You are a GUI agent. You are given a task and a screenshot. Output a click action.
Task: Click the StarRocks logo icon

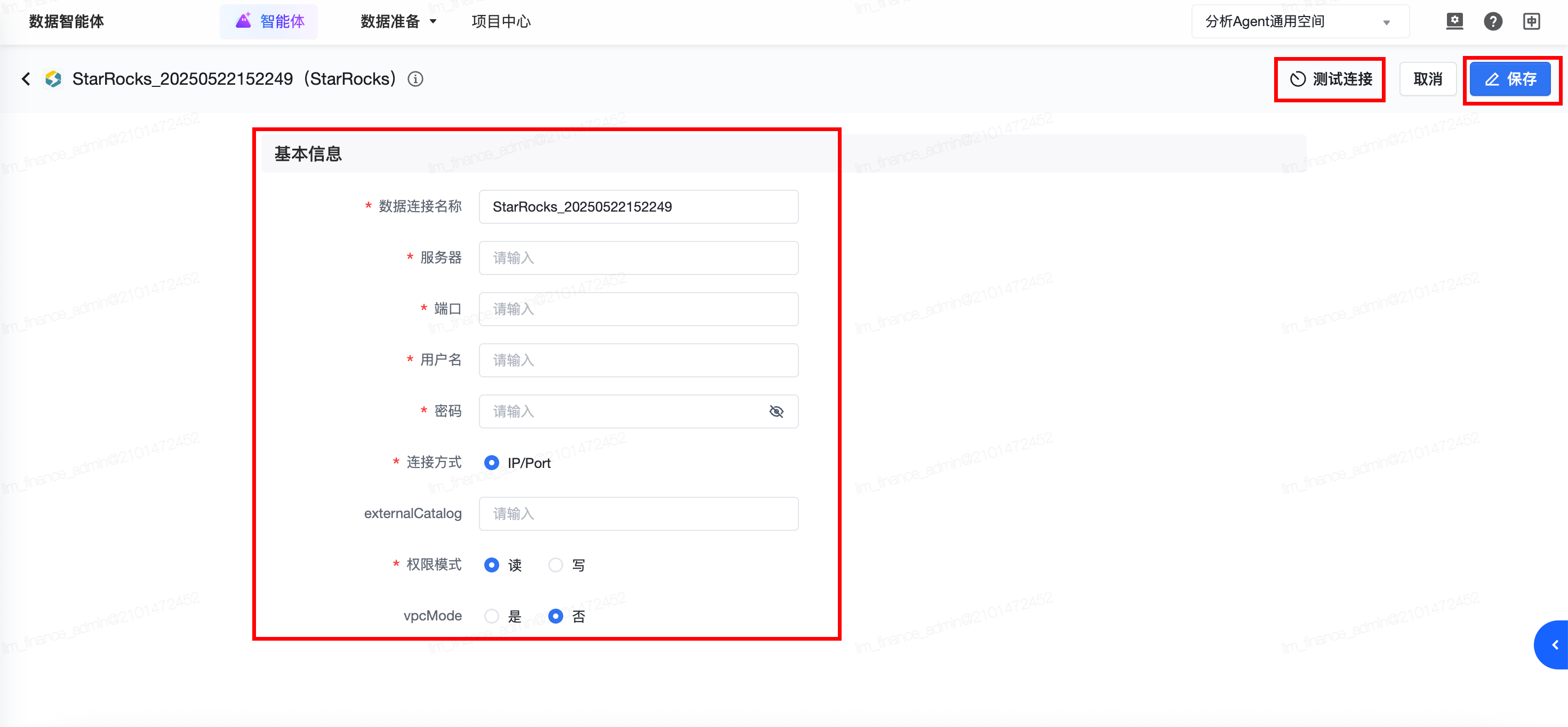[x=53, y=79]
